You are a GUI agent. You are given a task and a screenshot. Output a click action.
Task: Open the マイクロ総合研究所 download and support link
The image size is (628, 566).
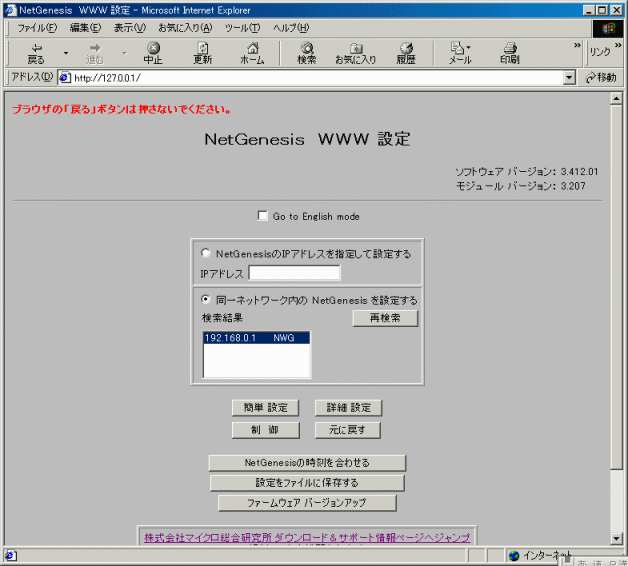tap(307, 538)
